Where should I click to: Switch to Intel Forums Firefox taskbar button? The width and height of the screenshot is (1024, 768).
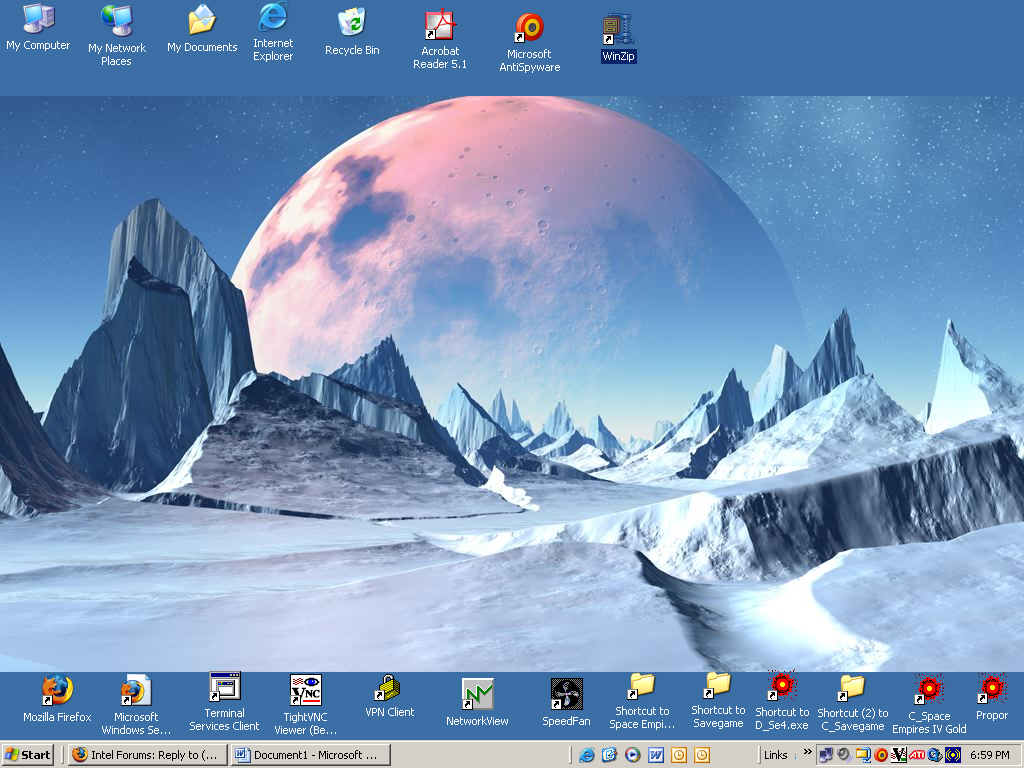[x=145, y=755]
